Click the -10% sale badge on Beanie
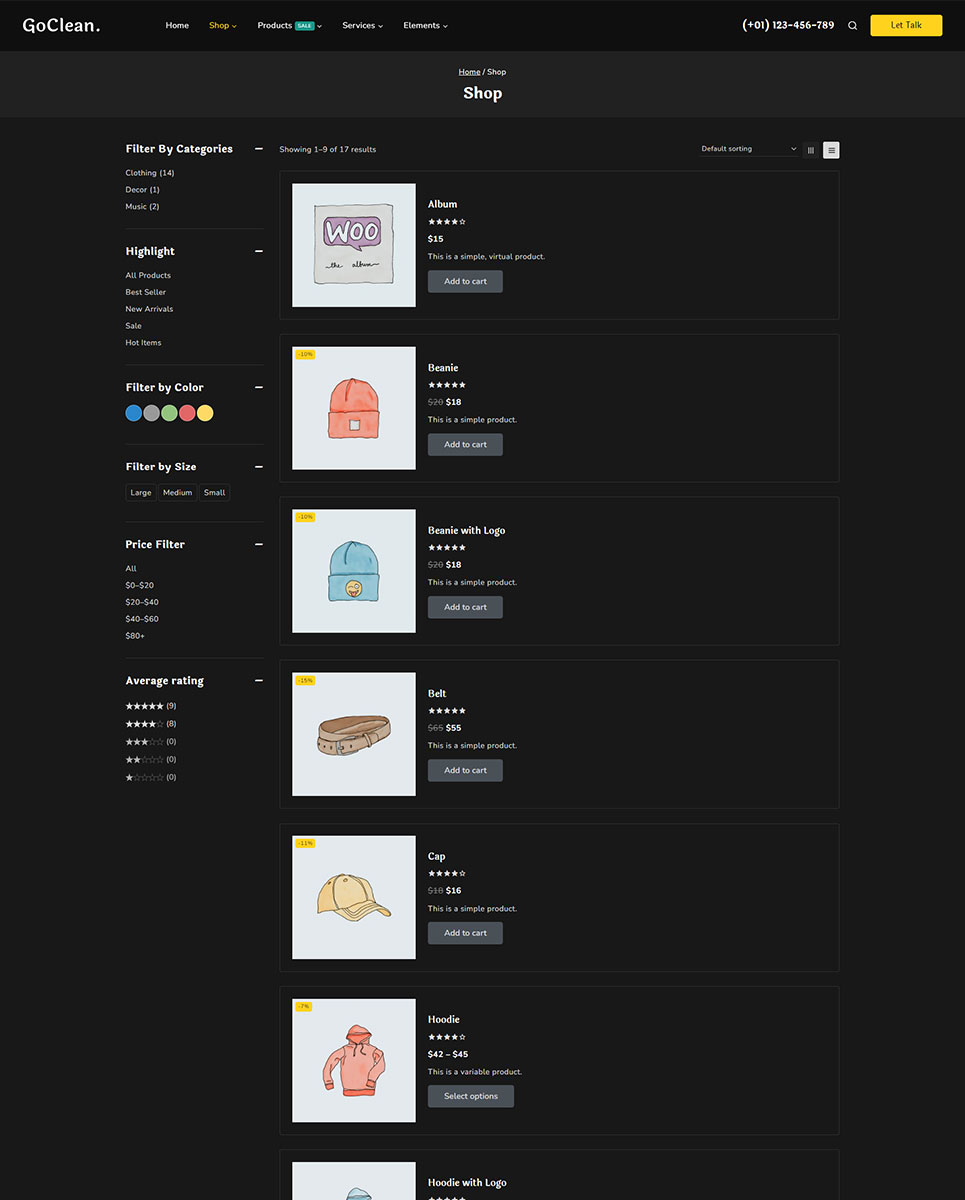Viewport: 965px width, 1200px height. tap(305, 354)
